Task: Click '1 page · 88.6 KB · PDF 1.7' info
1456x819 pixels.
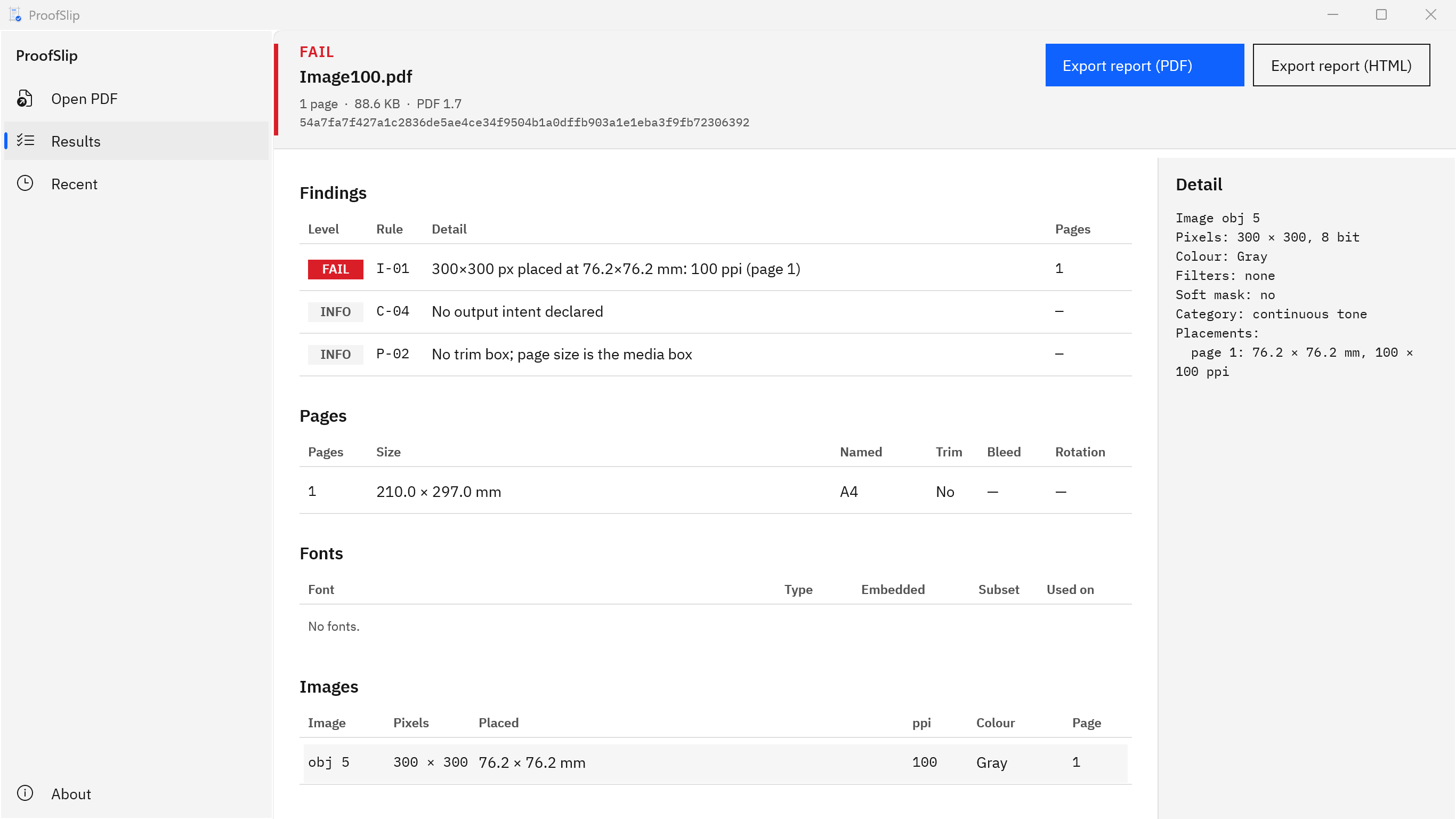Action: (x=381, y=104)
